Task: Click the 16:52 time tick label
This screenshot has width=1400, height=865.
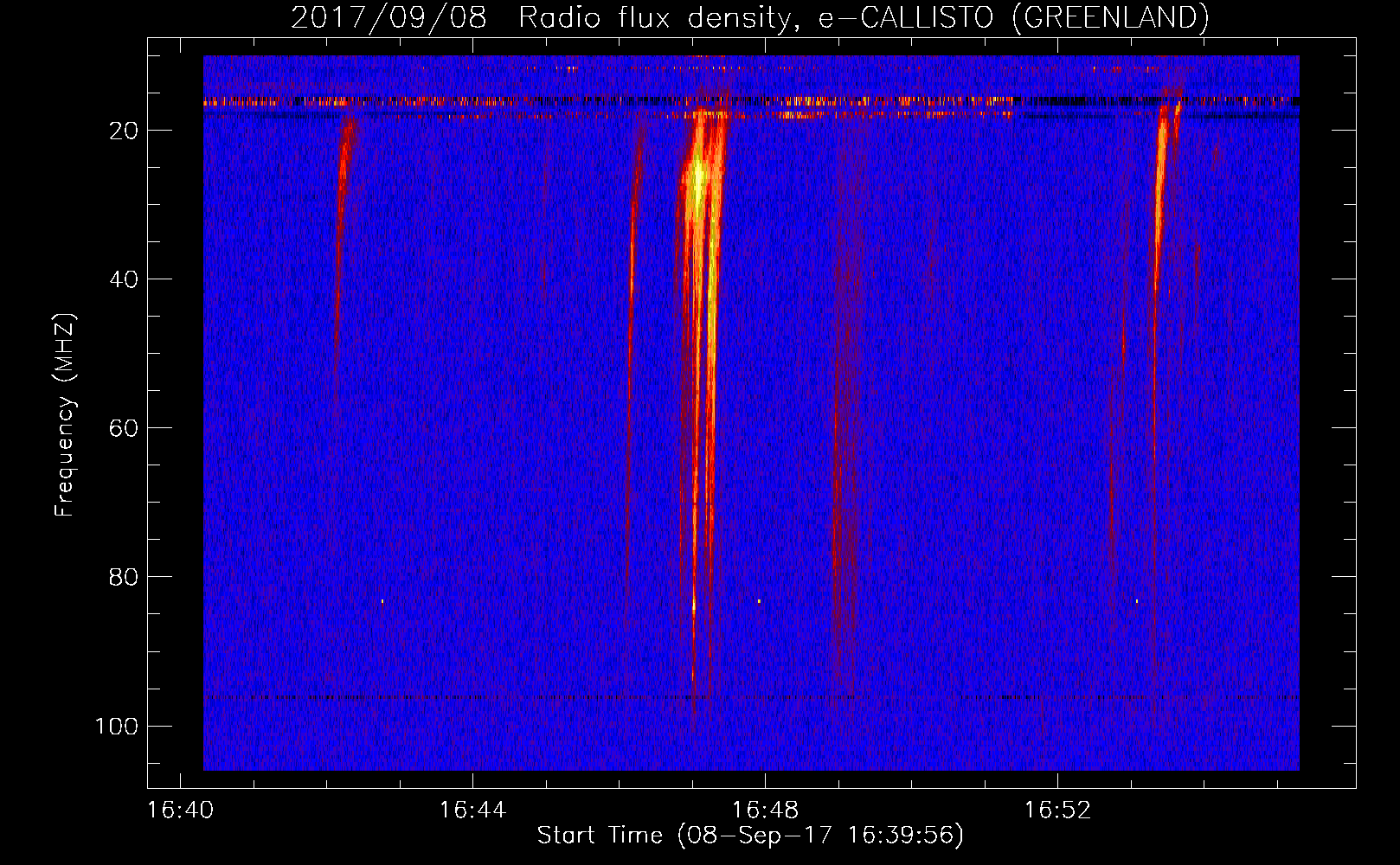Action: (x=1057, y=811)
